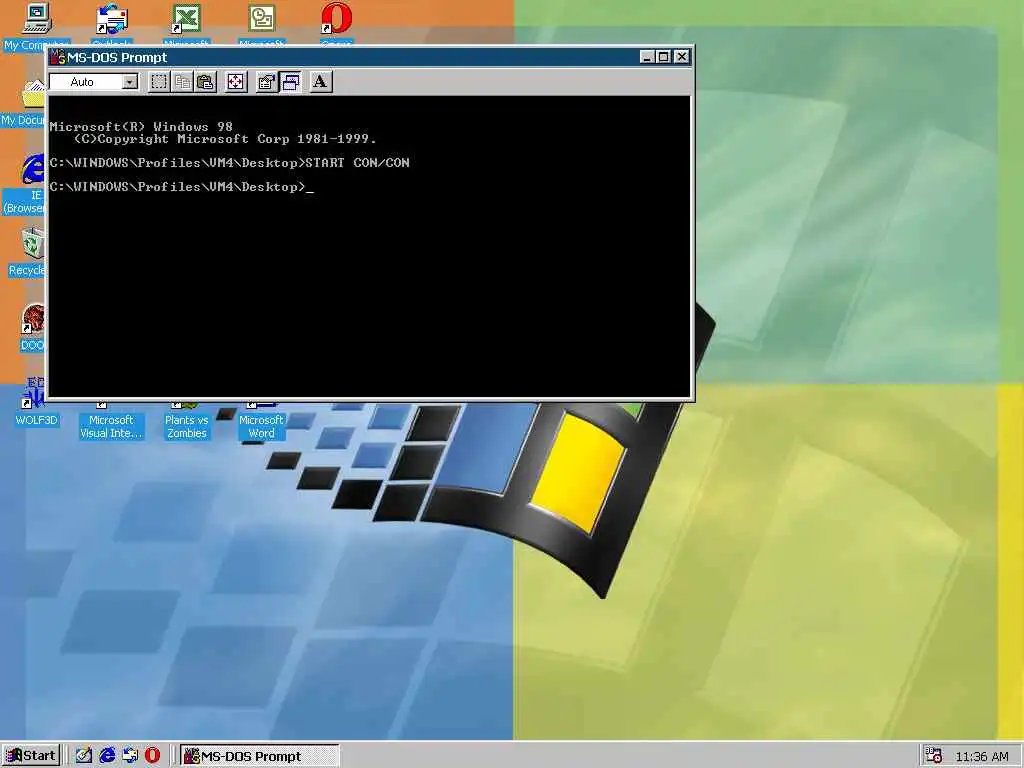Select the Outlook Express desktop shortcut

[x=112, y=26]
